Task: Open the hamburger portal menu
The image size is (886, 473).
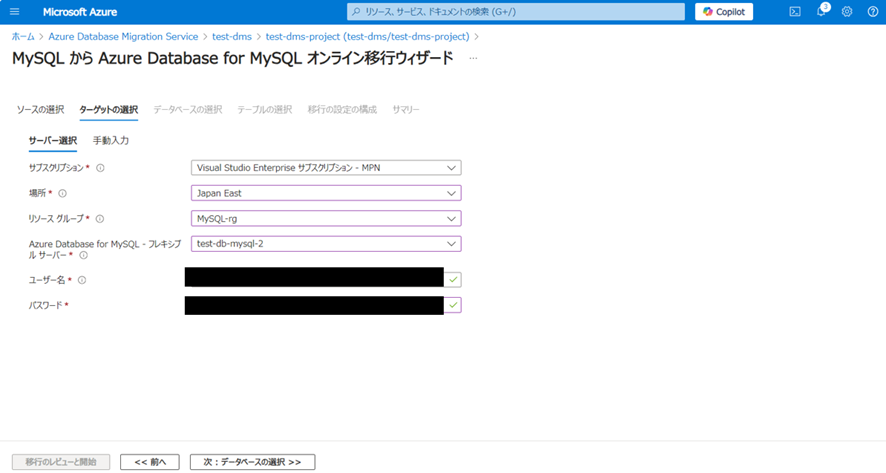Action: click(14, 12)
